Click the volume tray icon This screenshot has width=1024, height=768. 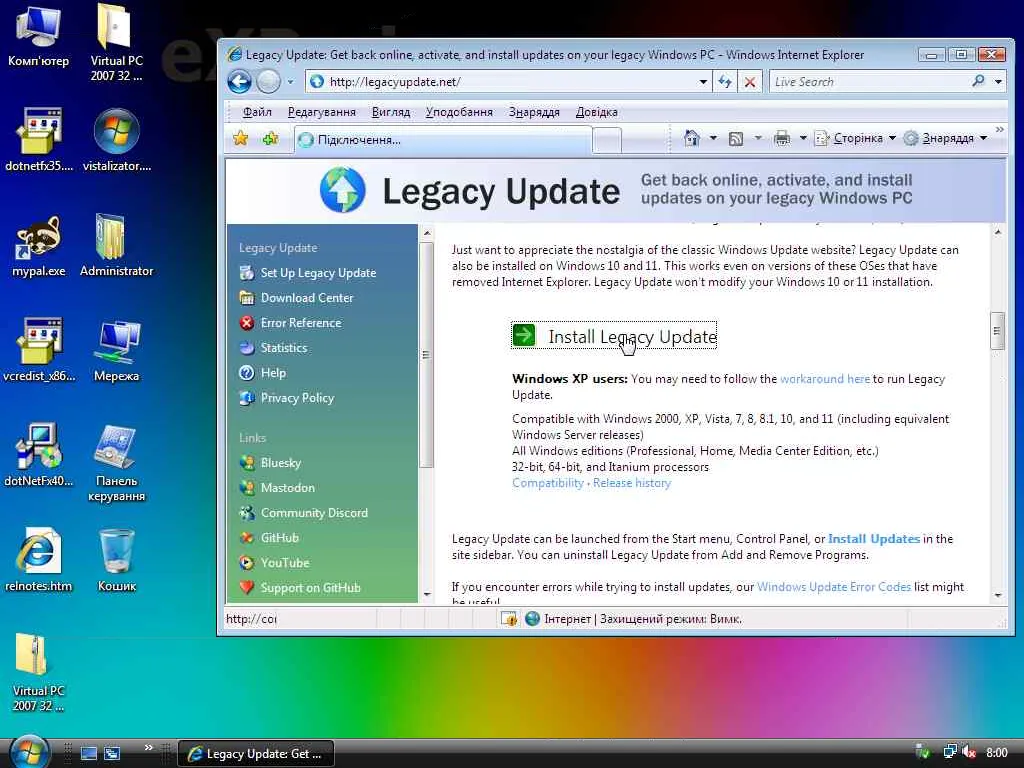pos(968,752)
